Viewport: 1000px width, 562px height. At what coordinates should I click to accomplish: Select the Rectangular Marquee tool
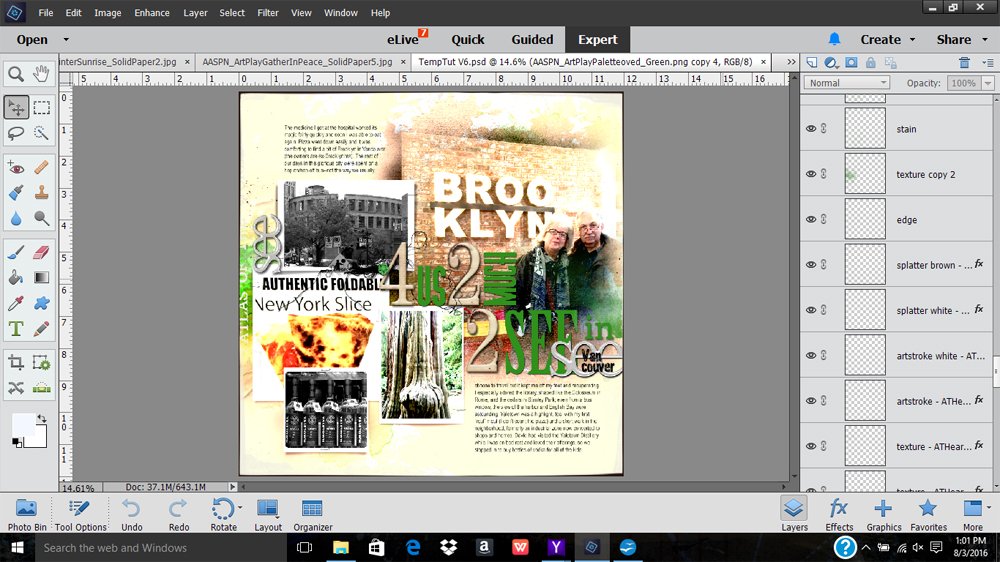pyautogui.click(x=41, y=108)
